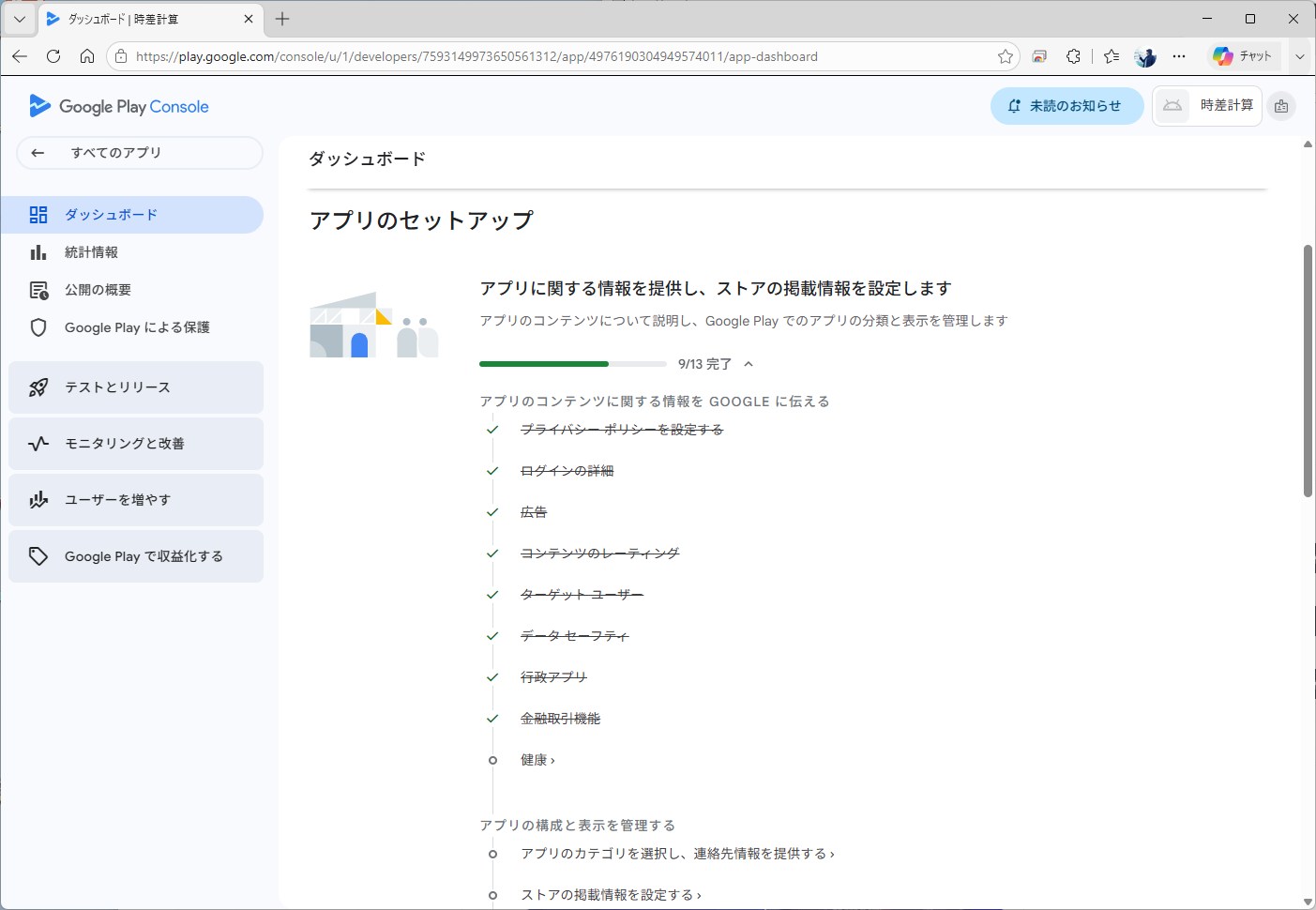
Task: Click the アプリのセットアップ heading
Action: [421, 220]
